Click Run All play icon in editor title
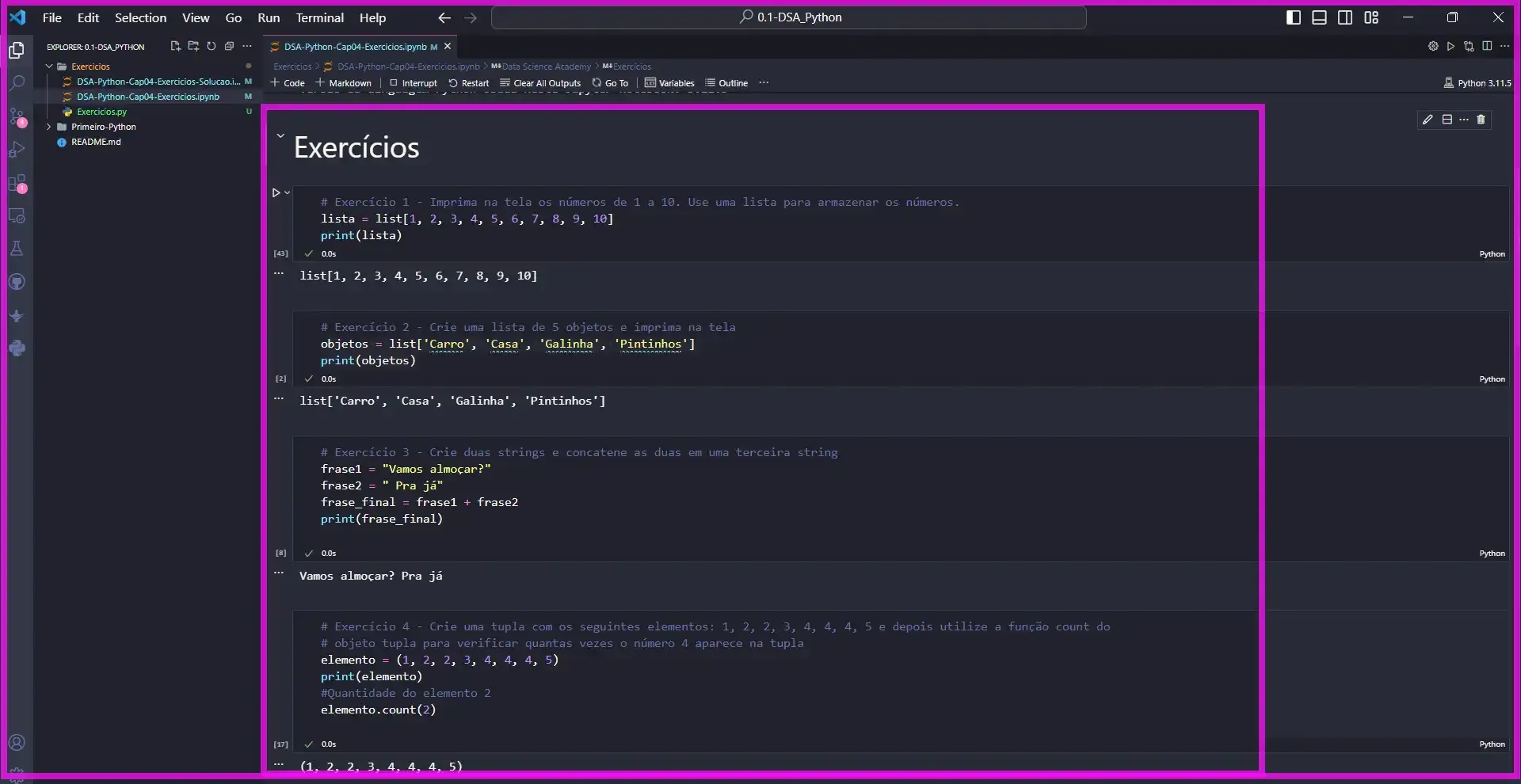The image size is (1521, 784). click(x=1450, y=47)
